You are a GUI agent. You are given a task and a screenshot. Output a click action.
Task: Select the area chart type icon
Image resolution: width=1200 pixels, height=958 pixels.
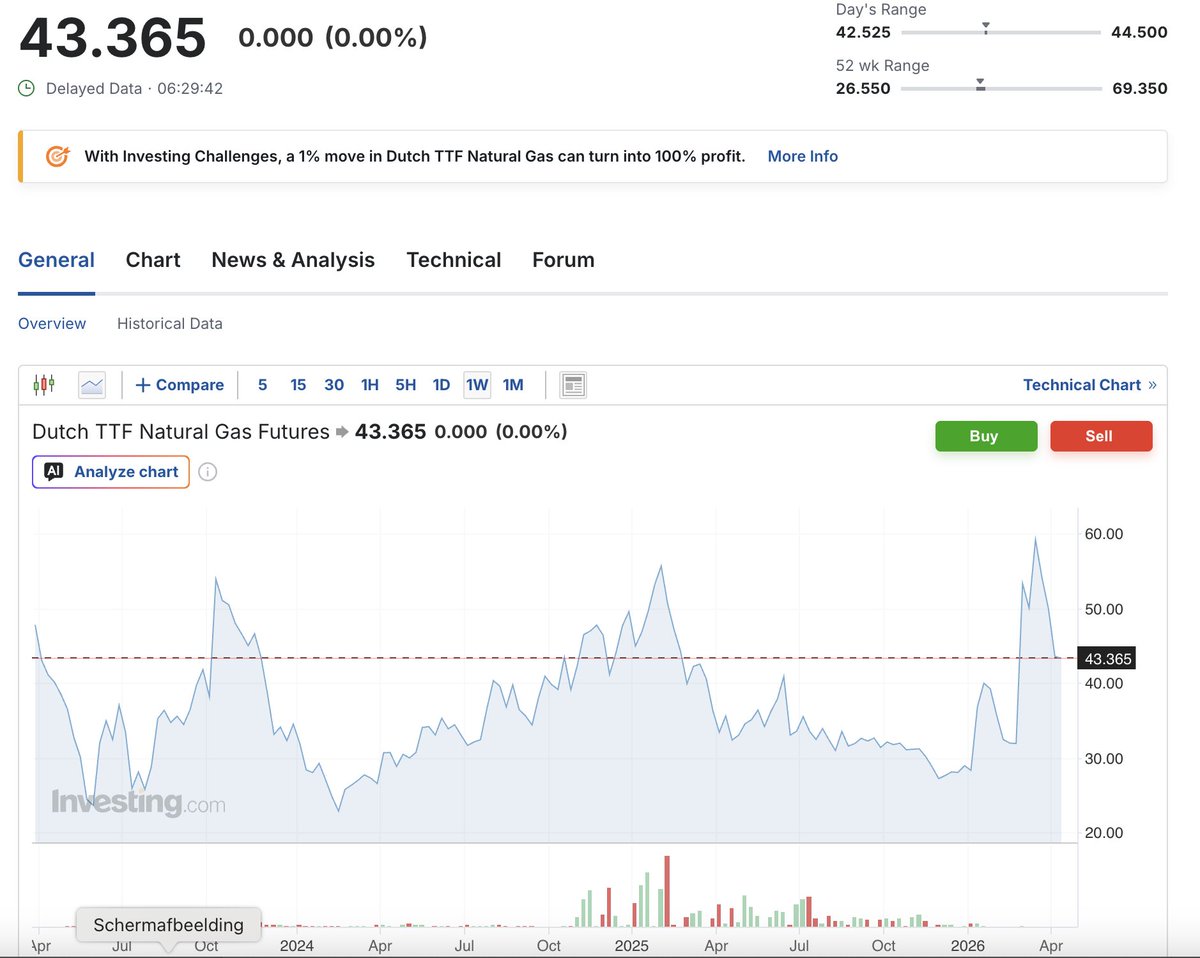click(x=92, y=384)
